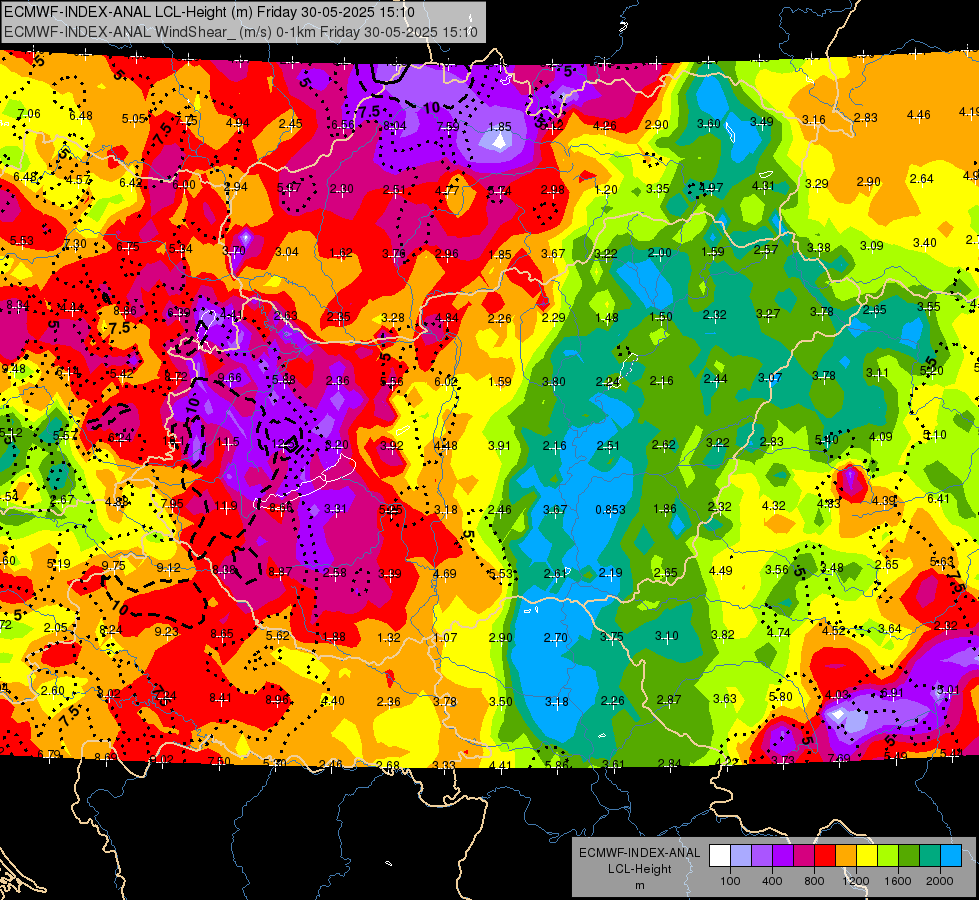979x900 pixels.
Task: Click the unit 'm' in the legend
Action: 639,885
